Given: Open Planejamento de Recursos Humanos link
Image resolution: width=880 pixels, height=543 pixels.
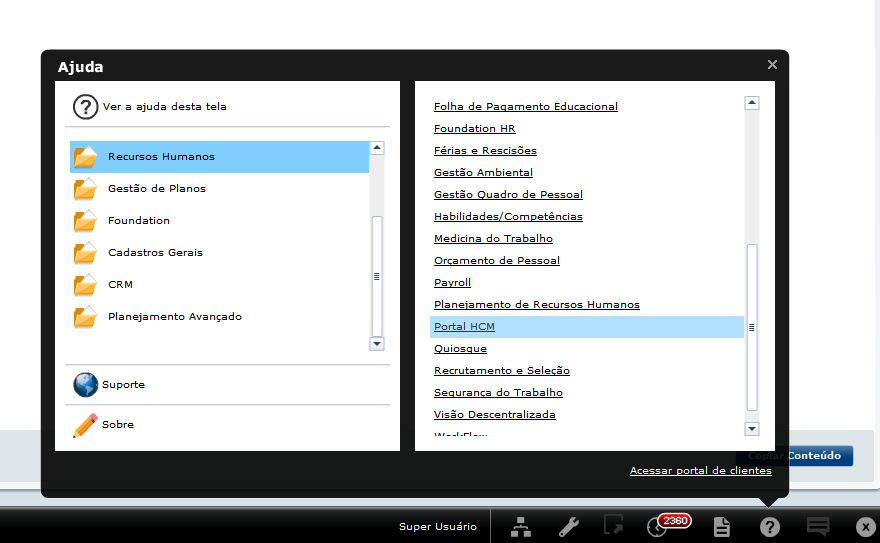Looking at the screenshot, I should (537, 305).
